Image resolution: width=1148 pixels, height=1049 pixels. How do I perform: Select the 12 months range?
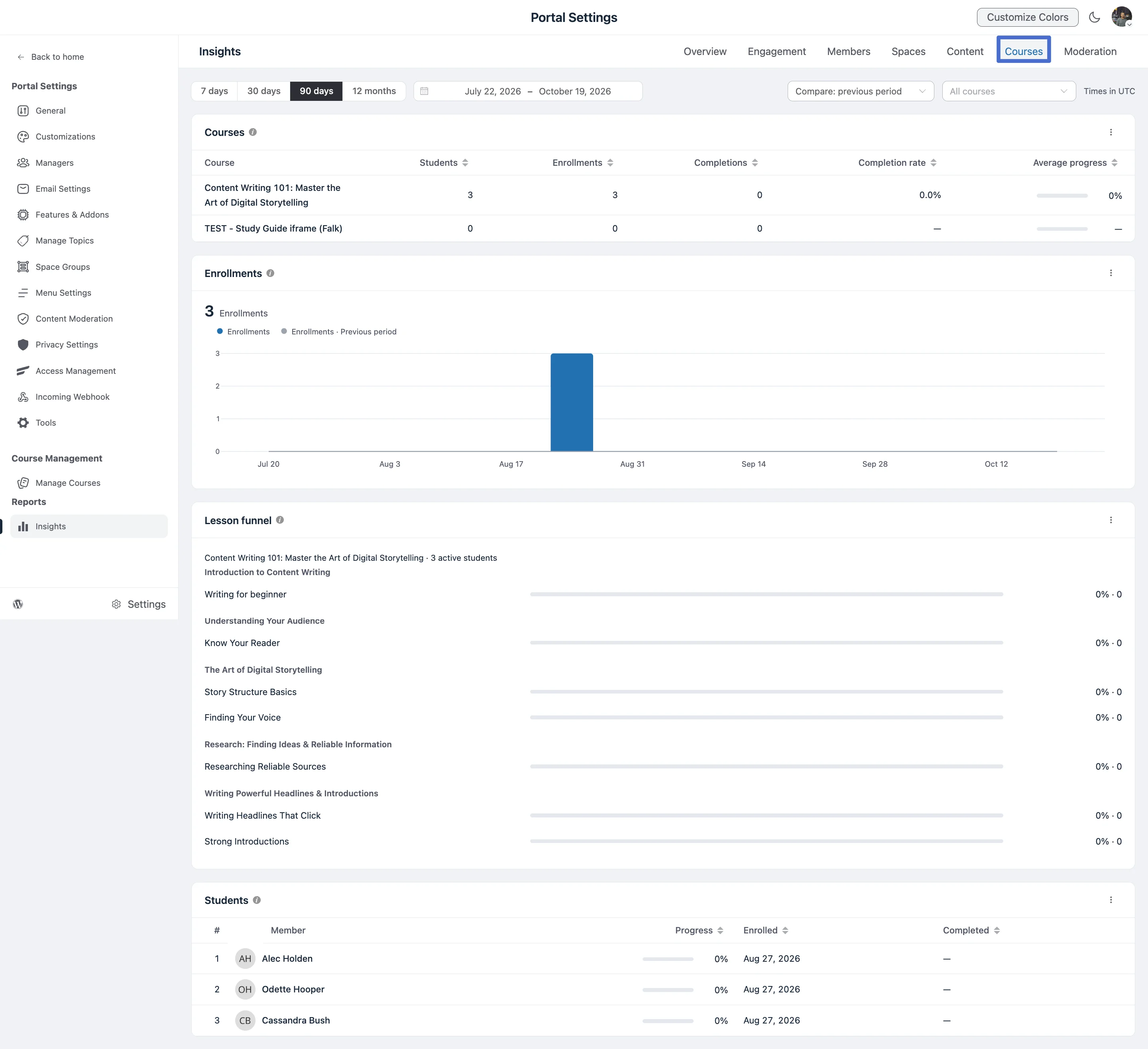pyautogui.click(x=373, y=91)
